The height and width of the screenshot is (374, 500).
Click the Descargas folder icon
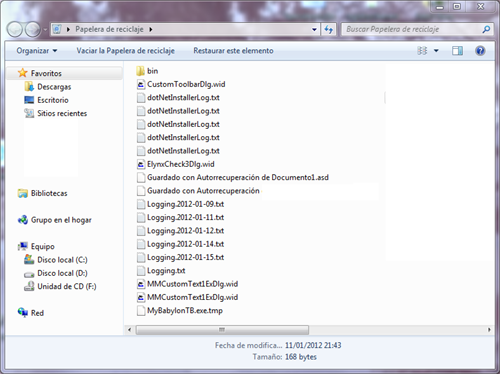click(29, 87)
